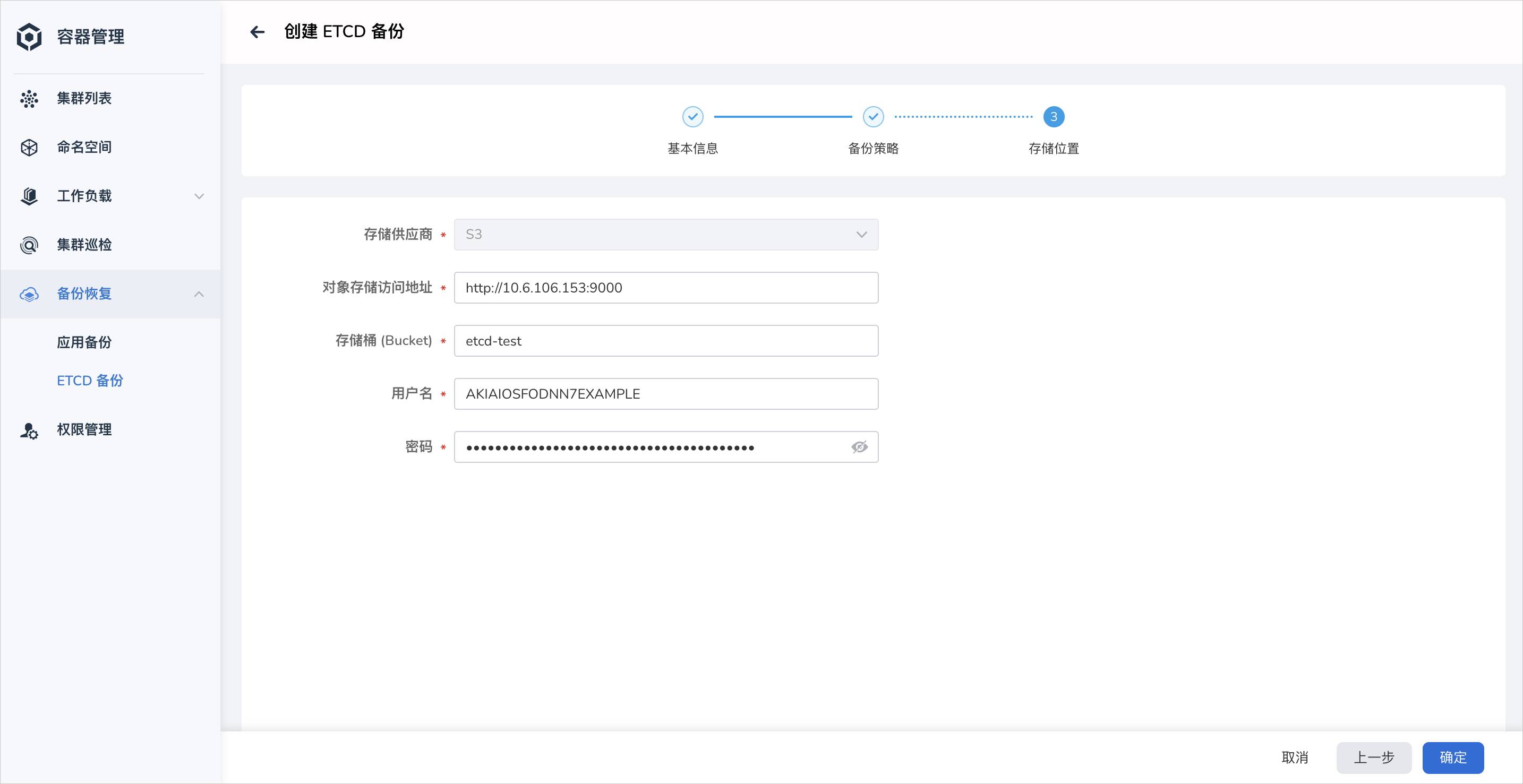Click the 存储桶 (Bucket) input field

click(666, 341)
